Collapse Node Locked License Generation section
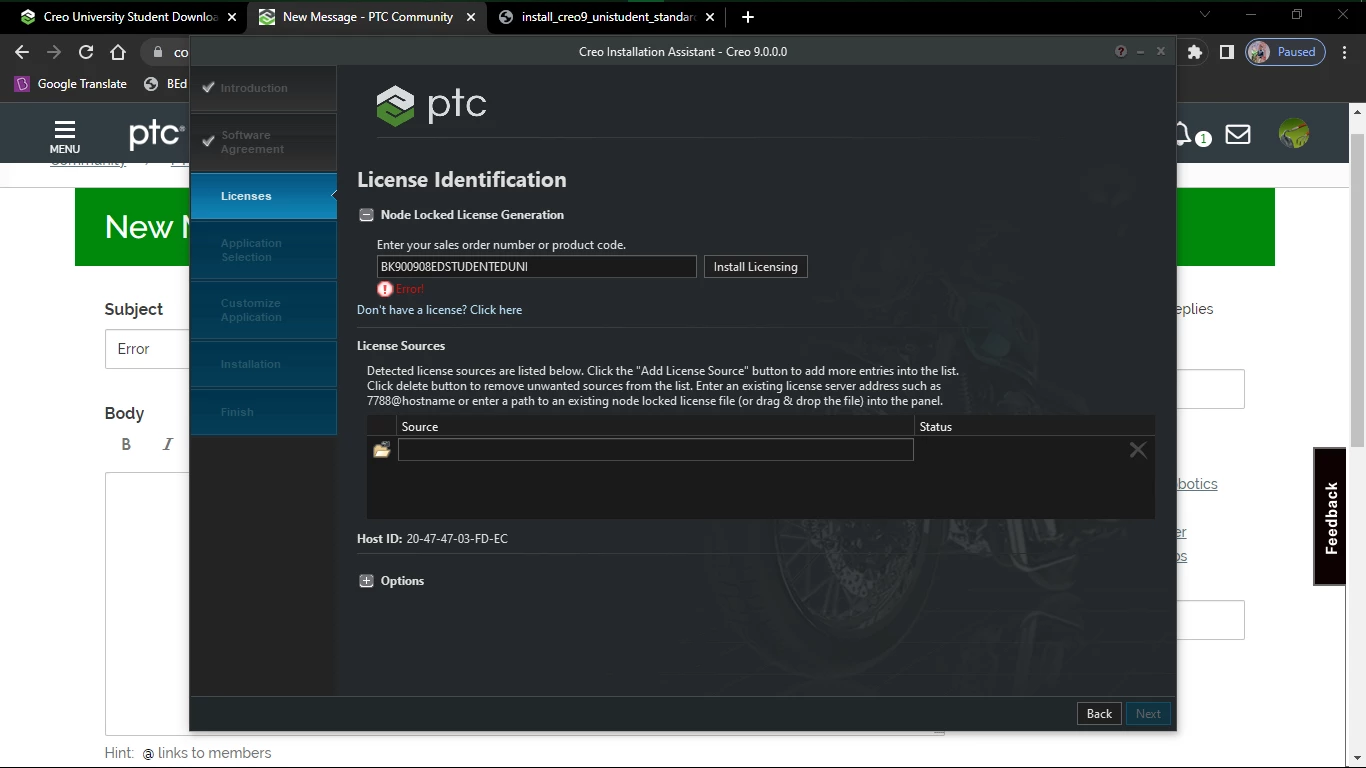Screen dimensions: 1366x768 (366, 215)
